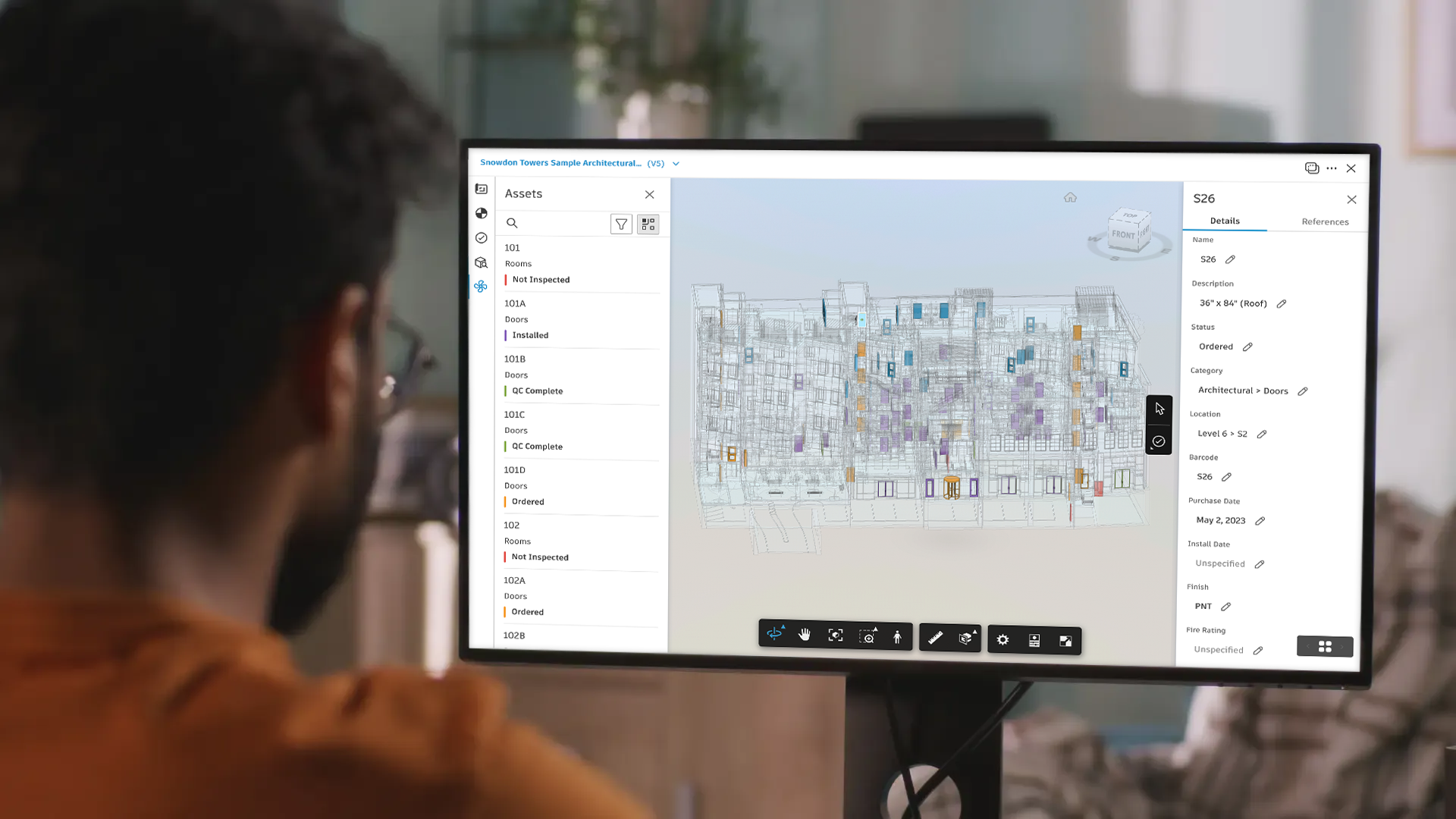Expand version dropdown for Snowdon Towers

676,163
